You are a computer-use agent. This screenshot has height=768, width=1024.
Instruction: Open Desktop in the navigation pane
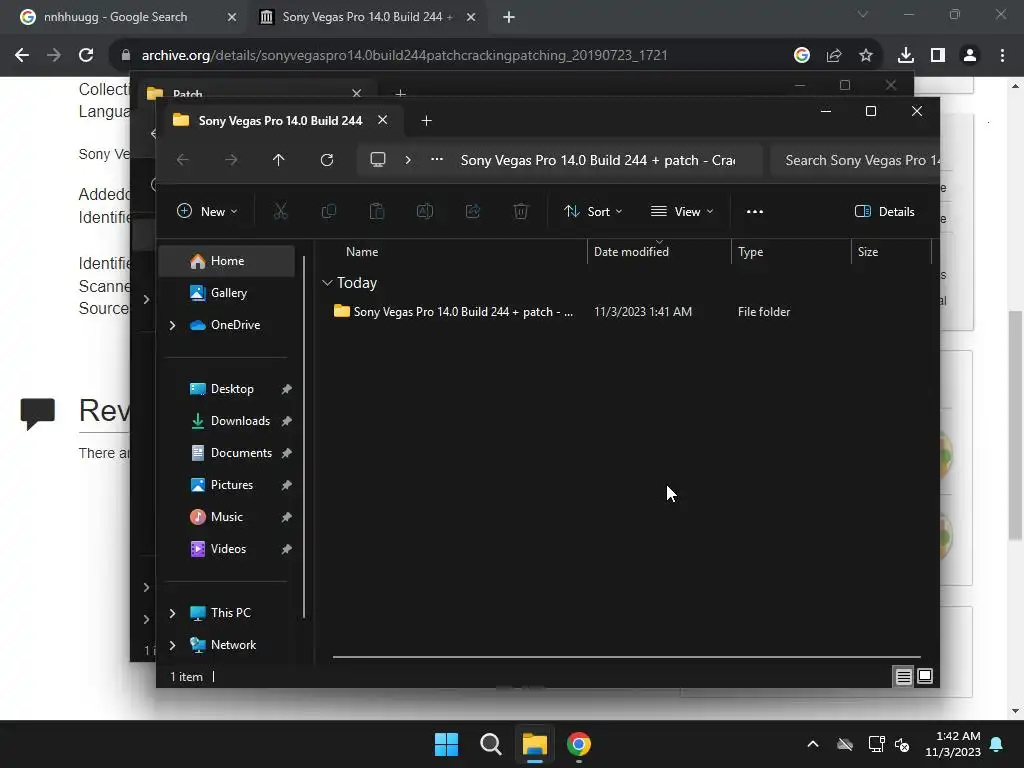click(x=227, y=389)
